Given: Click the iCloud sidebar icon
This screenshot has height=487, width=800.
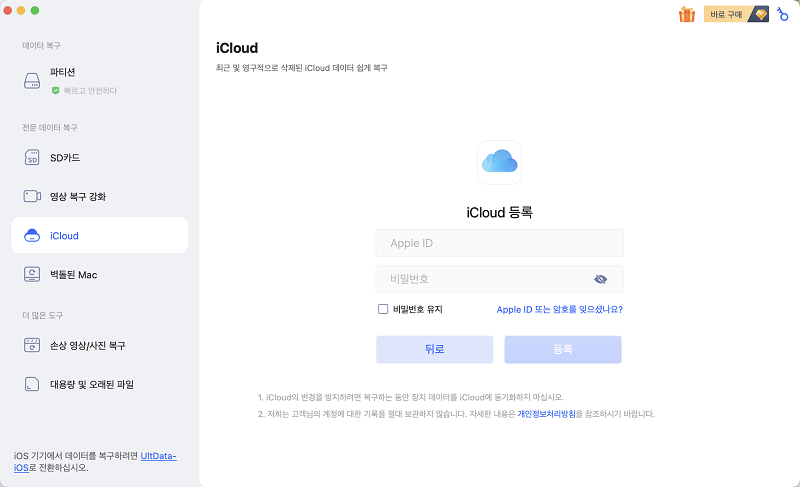Looking at the screenshot, I should point(32,236).
